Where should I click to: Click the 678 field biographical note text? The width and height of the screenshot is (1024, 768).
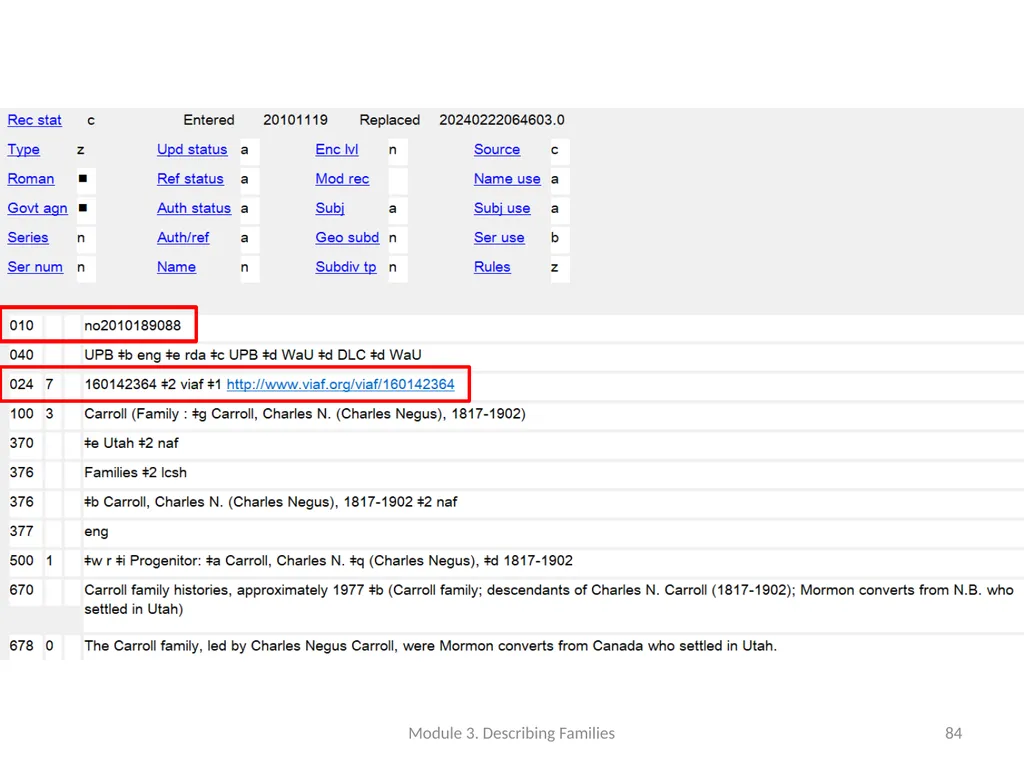click(x=430, y=646)
